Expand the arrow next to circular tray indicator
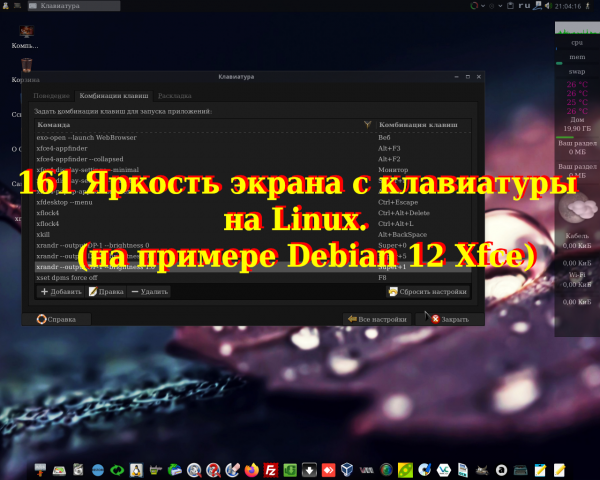The image size is (600, 480). click(483, 6)
